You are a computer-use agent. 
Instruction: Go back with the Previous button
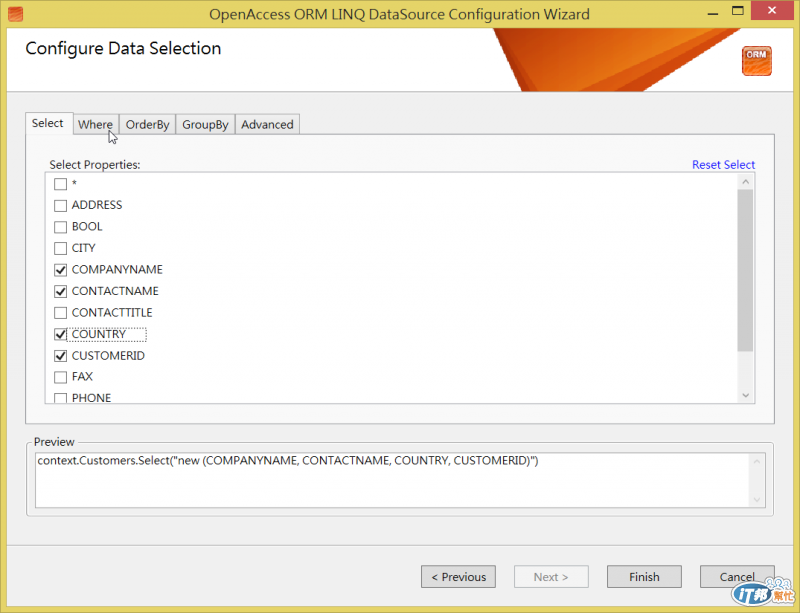coord(458,577)
